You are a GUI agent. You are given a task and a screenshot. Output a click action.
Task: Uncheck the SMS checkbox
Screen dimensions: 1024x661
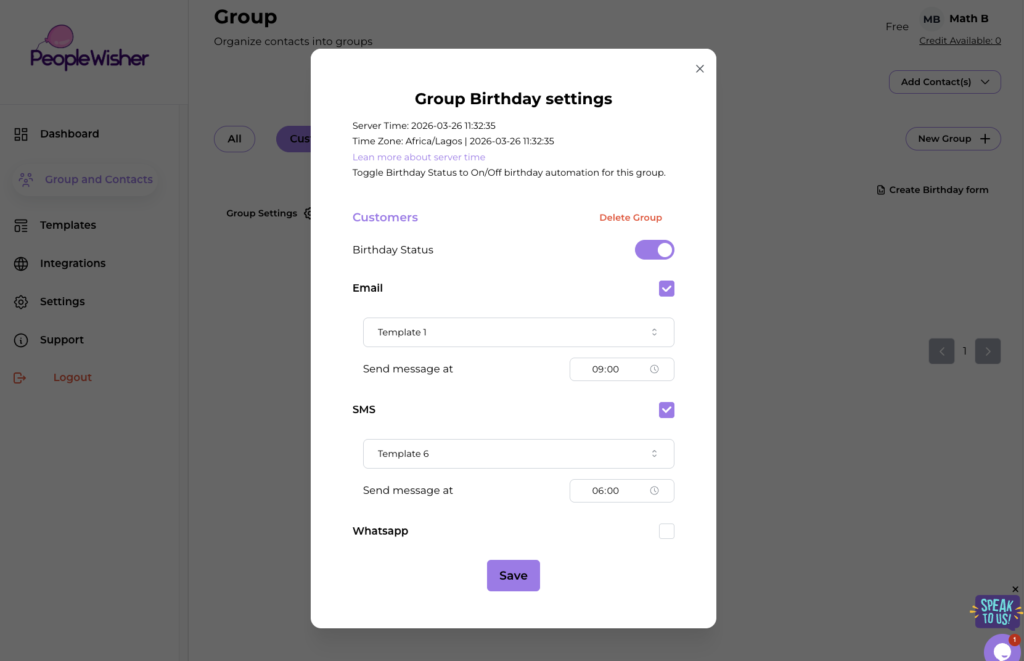pyautogui.click(x=667, y=410)
